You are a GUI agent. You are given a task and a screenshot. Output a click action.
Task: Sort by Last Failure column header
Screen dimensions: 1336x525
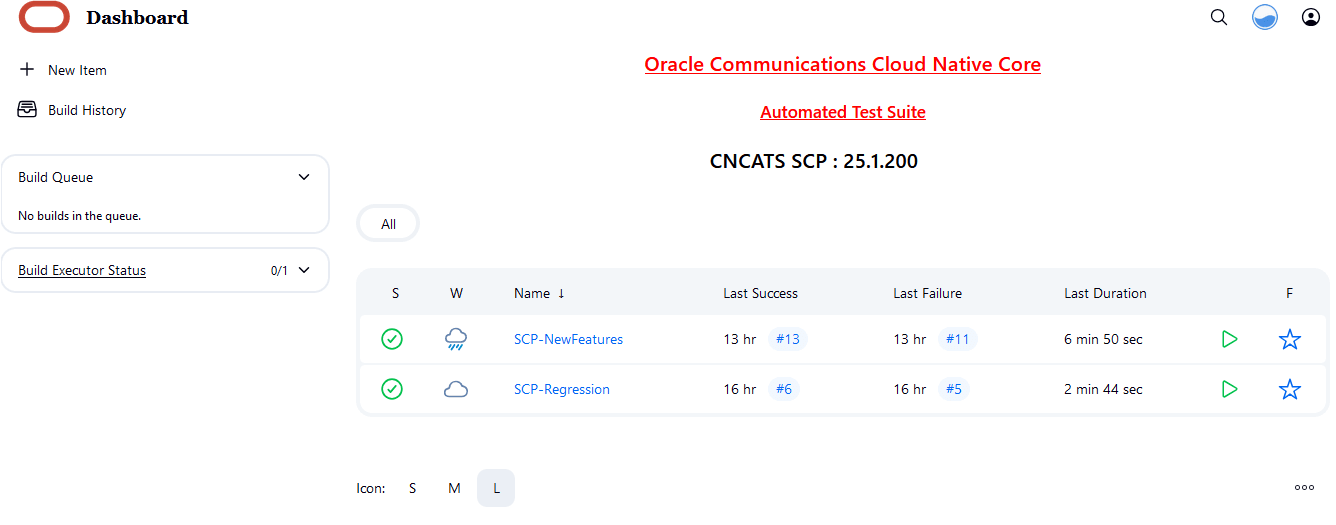(x=928, y=293)
